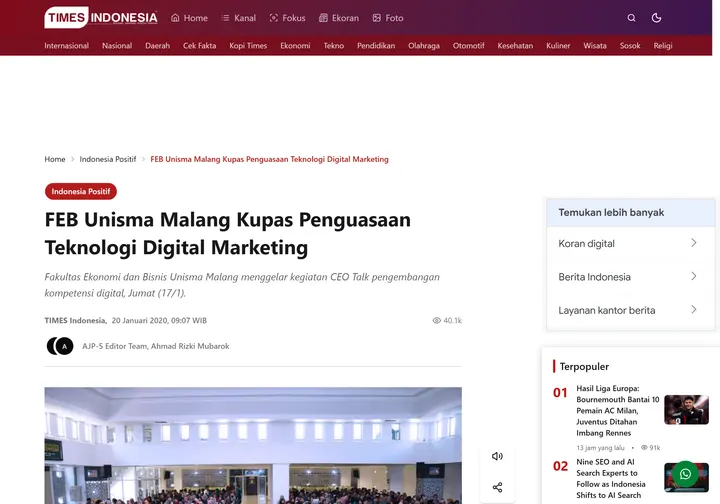Viewport: 720px width, 504px height.
Task: Play article audio with the speaker icon
Action: [x=497, y=456]
